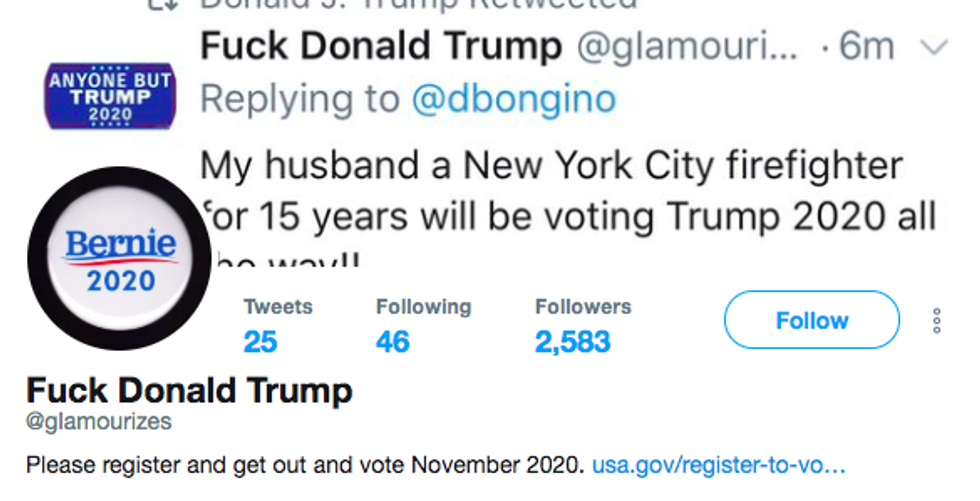Image resolution: width=980 pixels, height=501 pixels.
Task: Open the Tweets tab
Action: tap(277, 325)
